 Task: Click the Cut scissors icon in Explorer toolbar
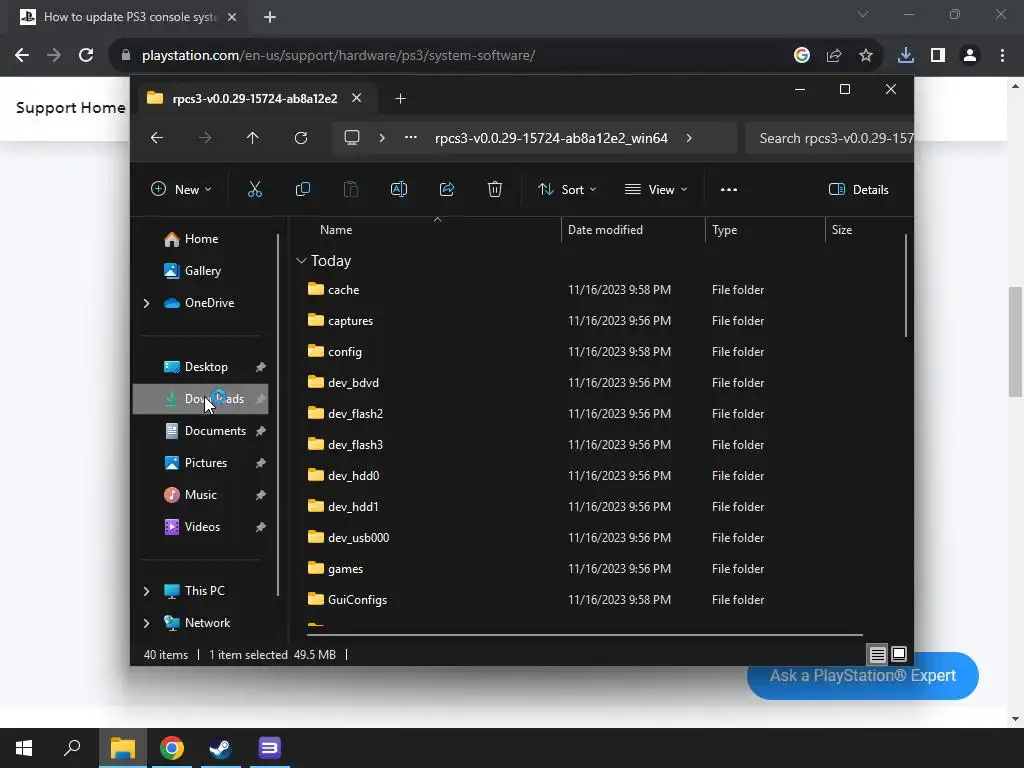click(255, 189)
